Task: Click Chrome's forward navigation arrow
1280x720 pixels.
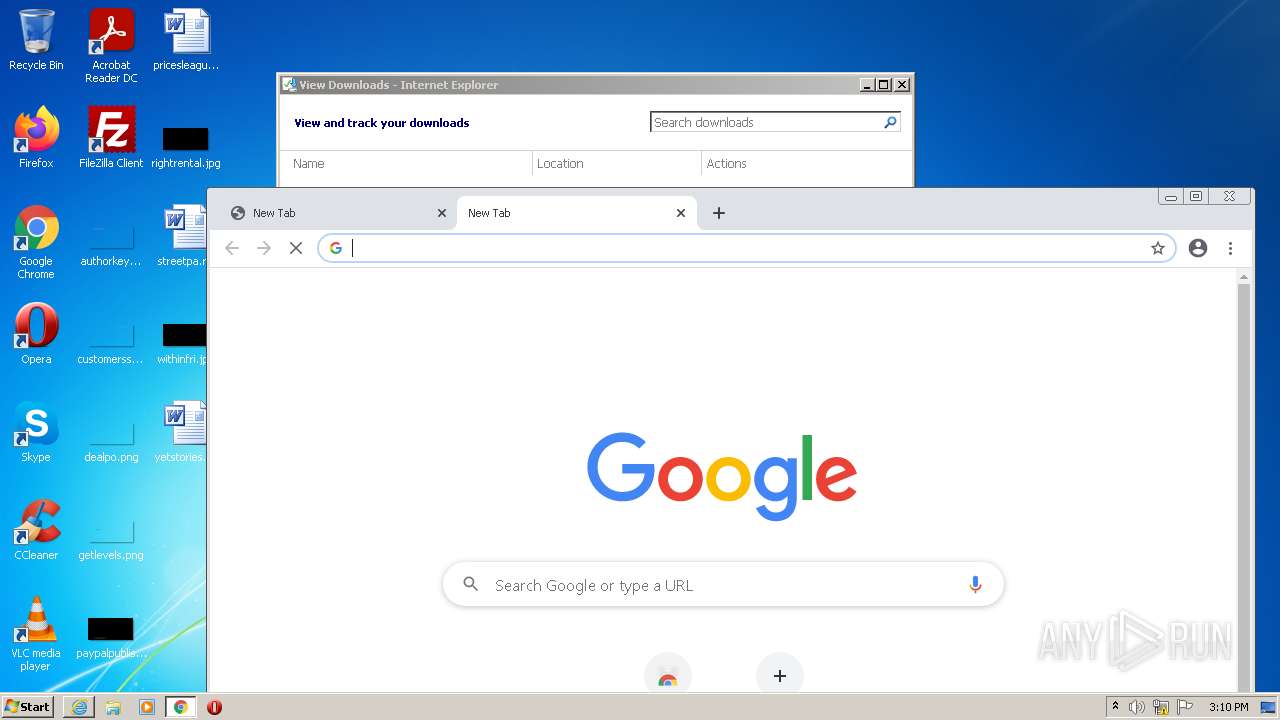Action: pos(264,248)
